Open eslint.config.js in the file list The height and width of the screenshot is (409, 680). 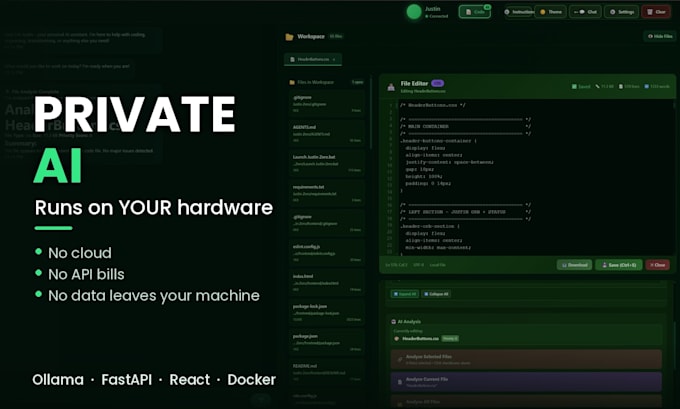click(x=326, y=253)
